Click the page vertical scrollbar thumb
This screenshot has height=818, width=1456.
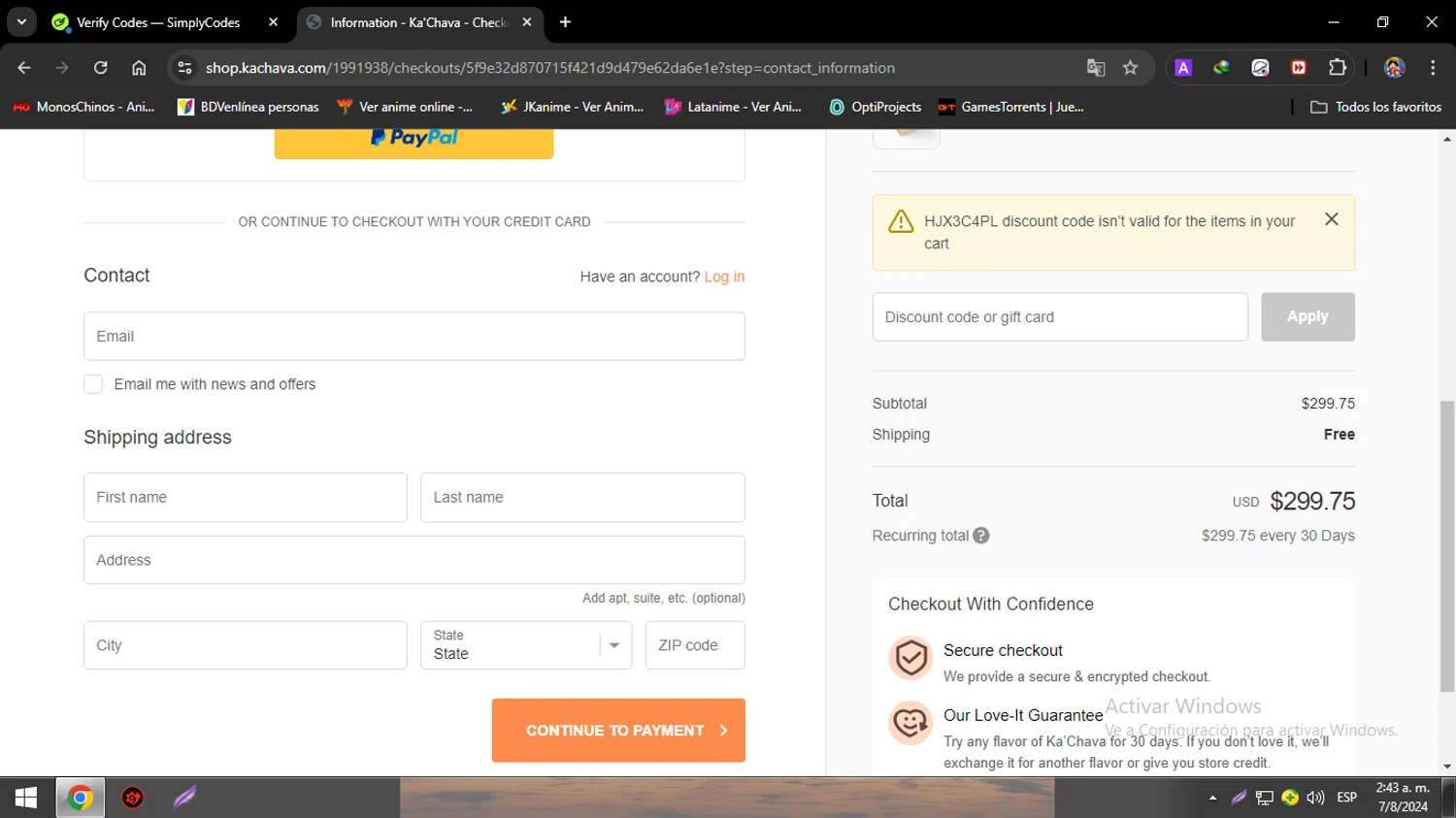click(1447, 546)
